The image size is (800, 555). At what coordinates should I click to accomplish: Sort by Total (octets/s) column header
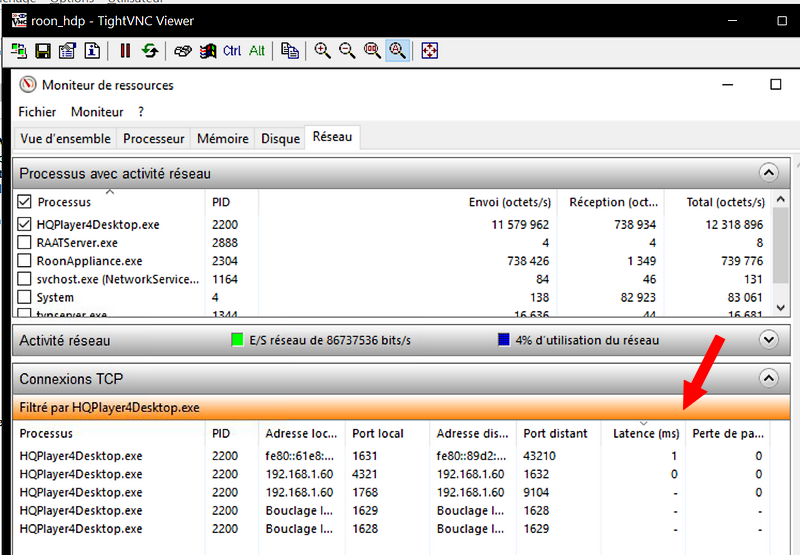pos(717,202)
